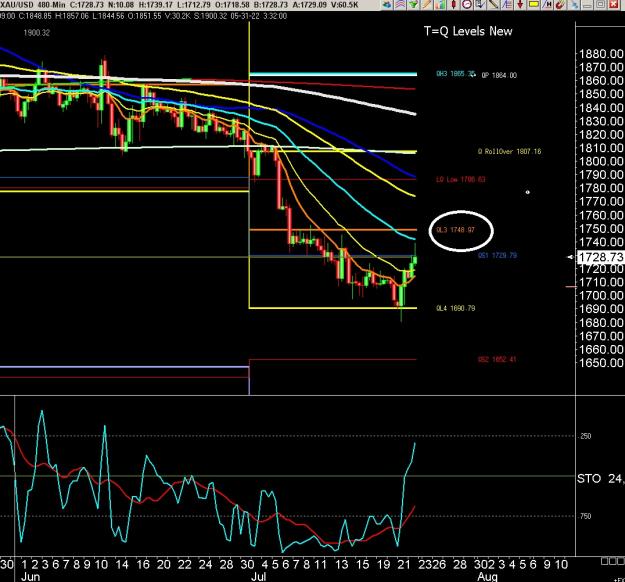Click the red LQ Low level label
625x582 pixels.
[460, 179]
